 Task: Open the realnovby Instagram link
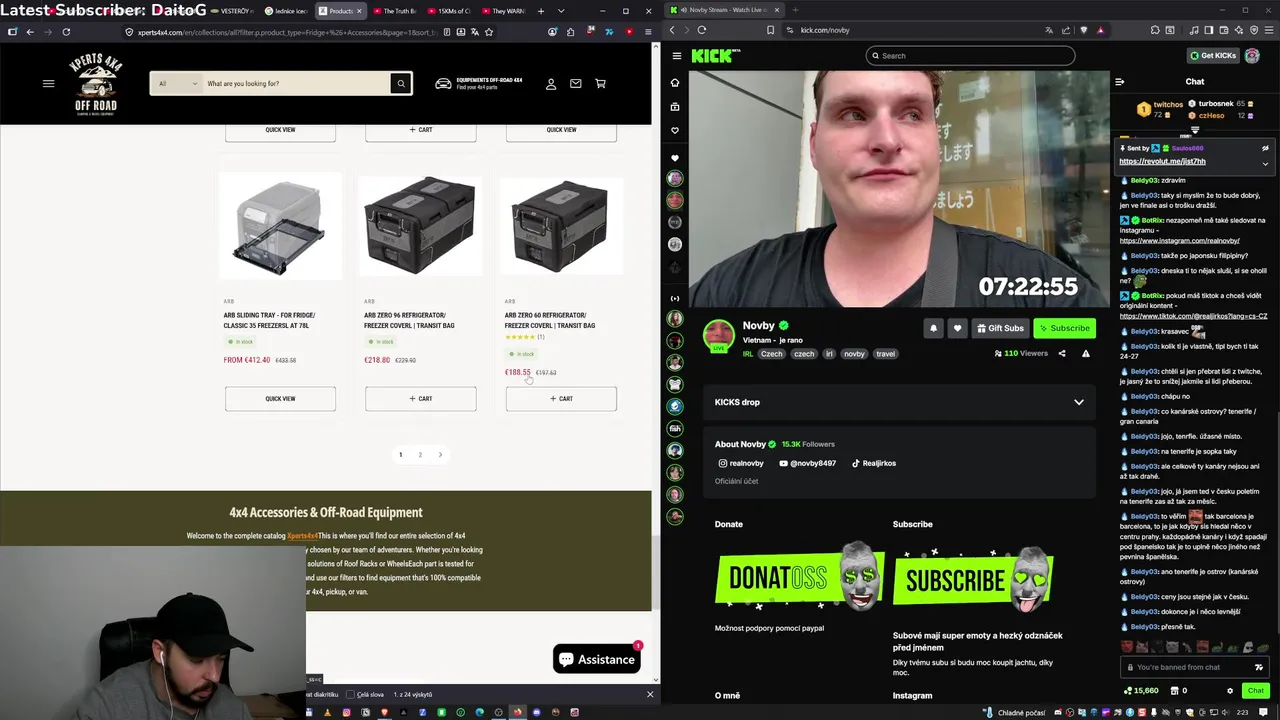click(741, 463)
